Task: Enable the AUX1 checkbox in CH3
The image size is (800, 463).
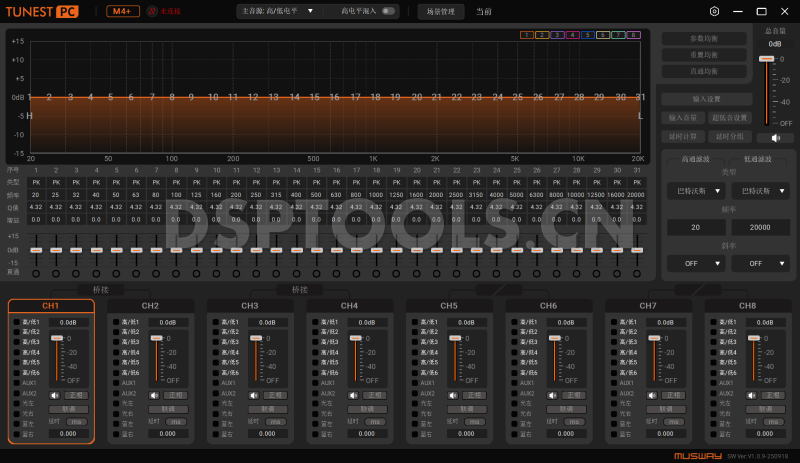Action: pyautogui.click(x=216, y=383)
